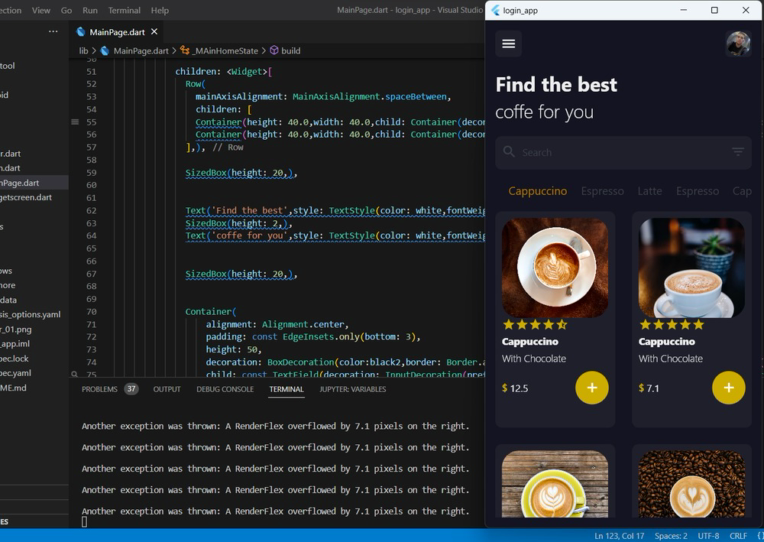764x542 pixels.
Task: Select the Cappuccino category tab
Action: pyautogui.click(x=537, y=191)
